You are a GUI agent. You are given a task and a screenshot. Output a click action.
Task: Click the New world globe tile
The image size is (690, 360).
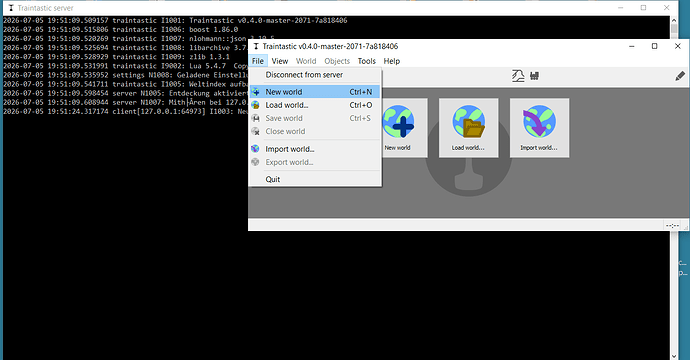tap(398, 128)
